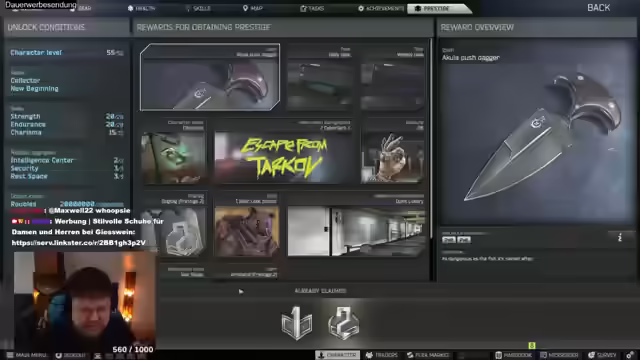Open Main Menu in the bottom bar
This screenshot has width=640, height=360.
coord(27,355)
